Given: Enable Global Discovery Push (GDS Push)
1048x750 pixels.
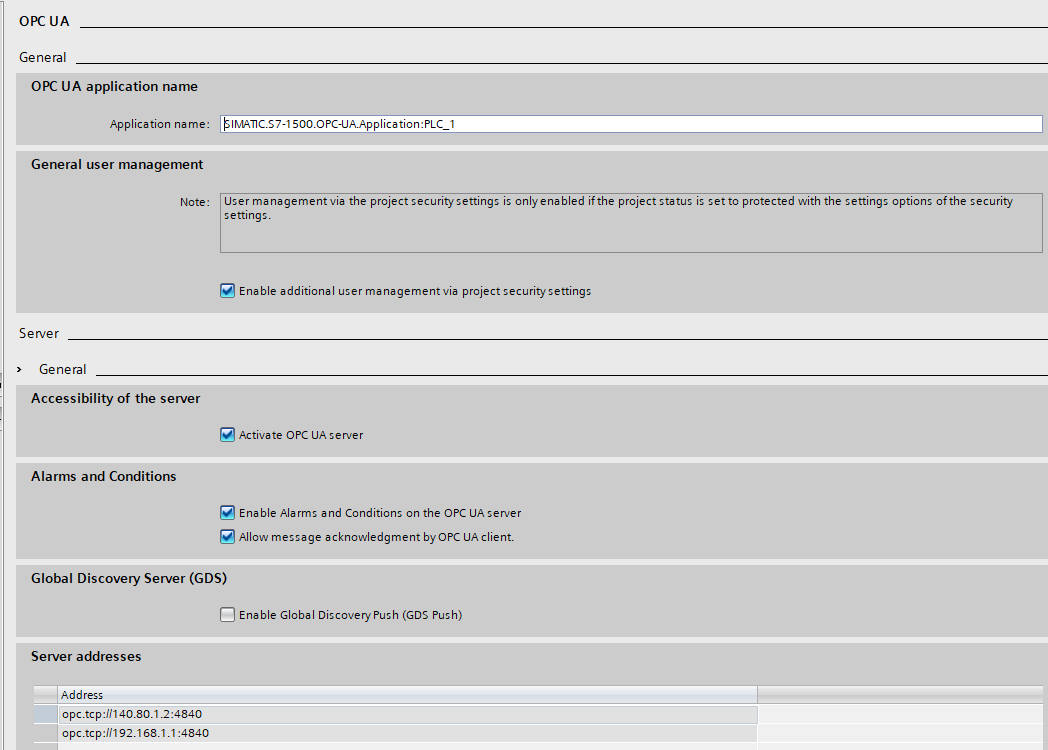Looking at the screenshot, I should 227,615.
